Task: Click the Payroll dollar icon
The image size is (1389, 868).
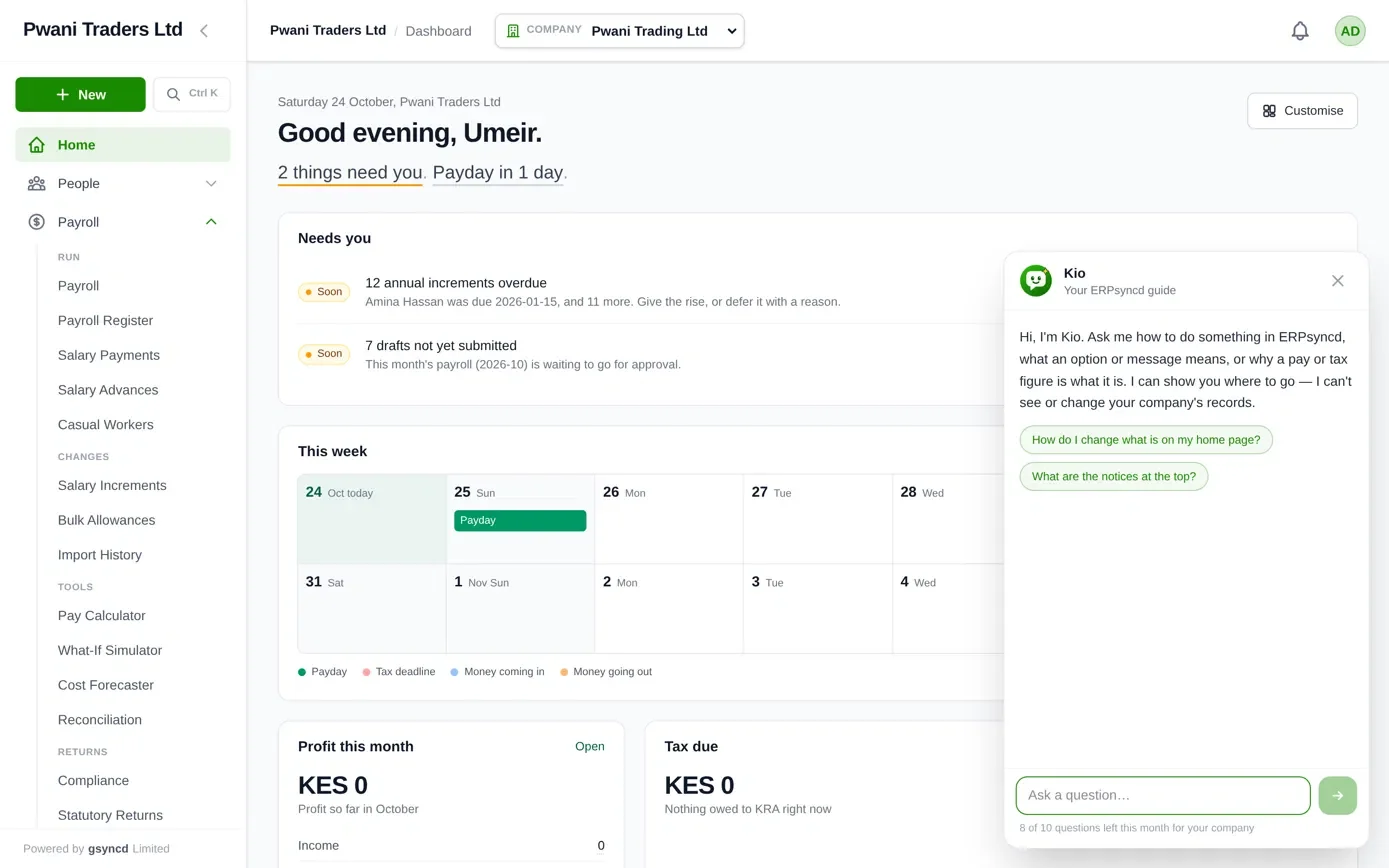Action: point(37,222)
